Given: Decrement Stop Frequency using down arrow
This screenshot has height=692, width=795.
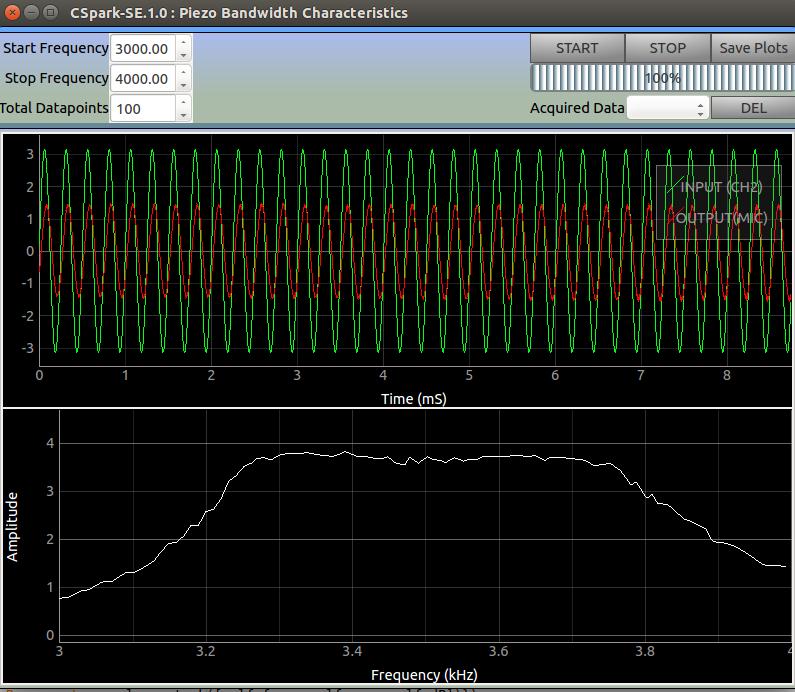Looking at the screenshot, I should point(183,84).
